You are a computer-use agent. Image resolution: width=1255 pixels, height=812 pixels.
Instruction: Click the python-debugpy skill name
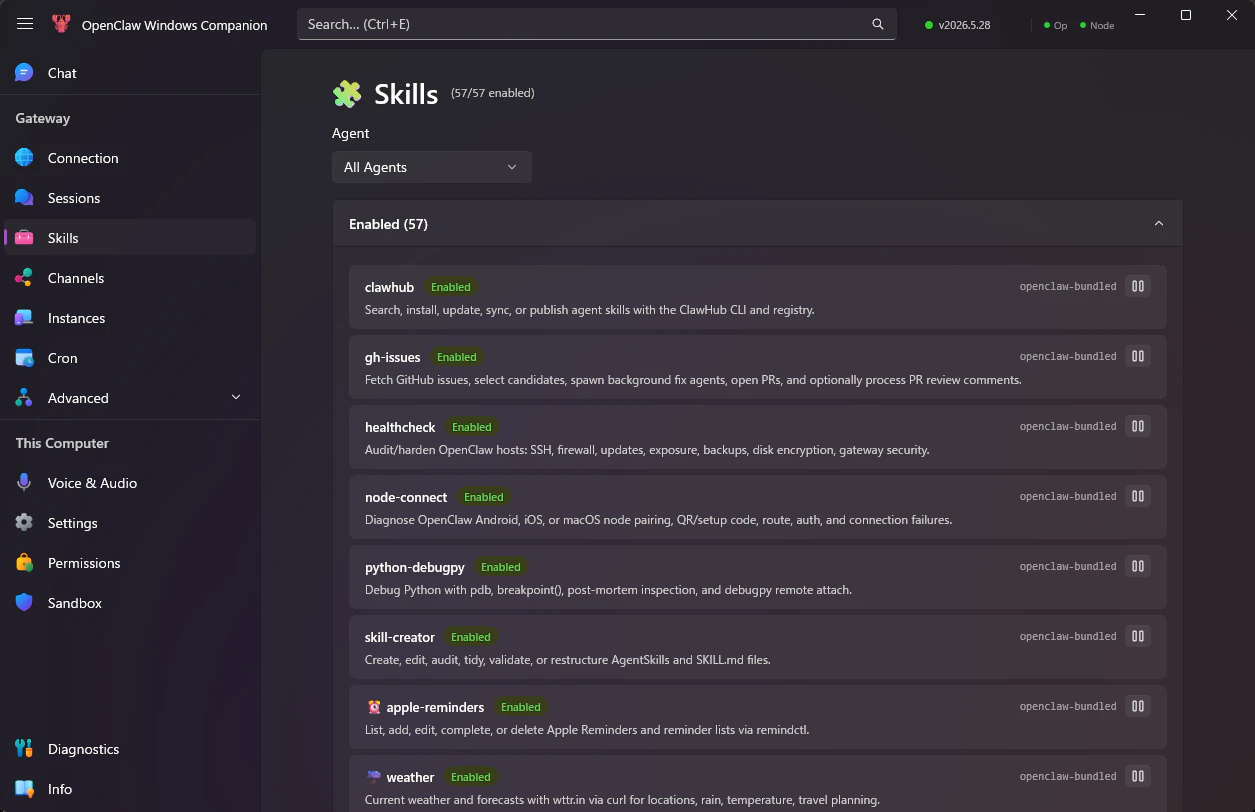tap(415, 567)
